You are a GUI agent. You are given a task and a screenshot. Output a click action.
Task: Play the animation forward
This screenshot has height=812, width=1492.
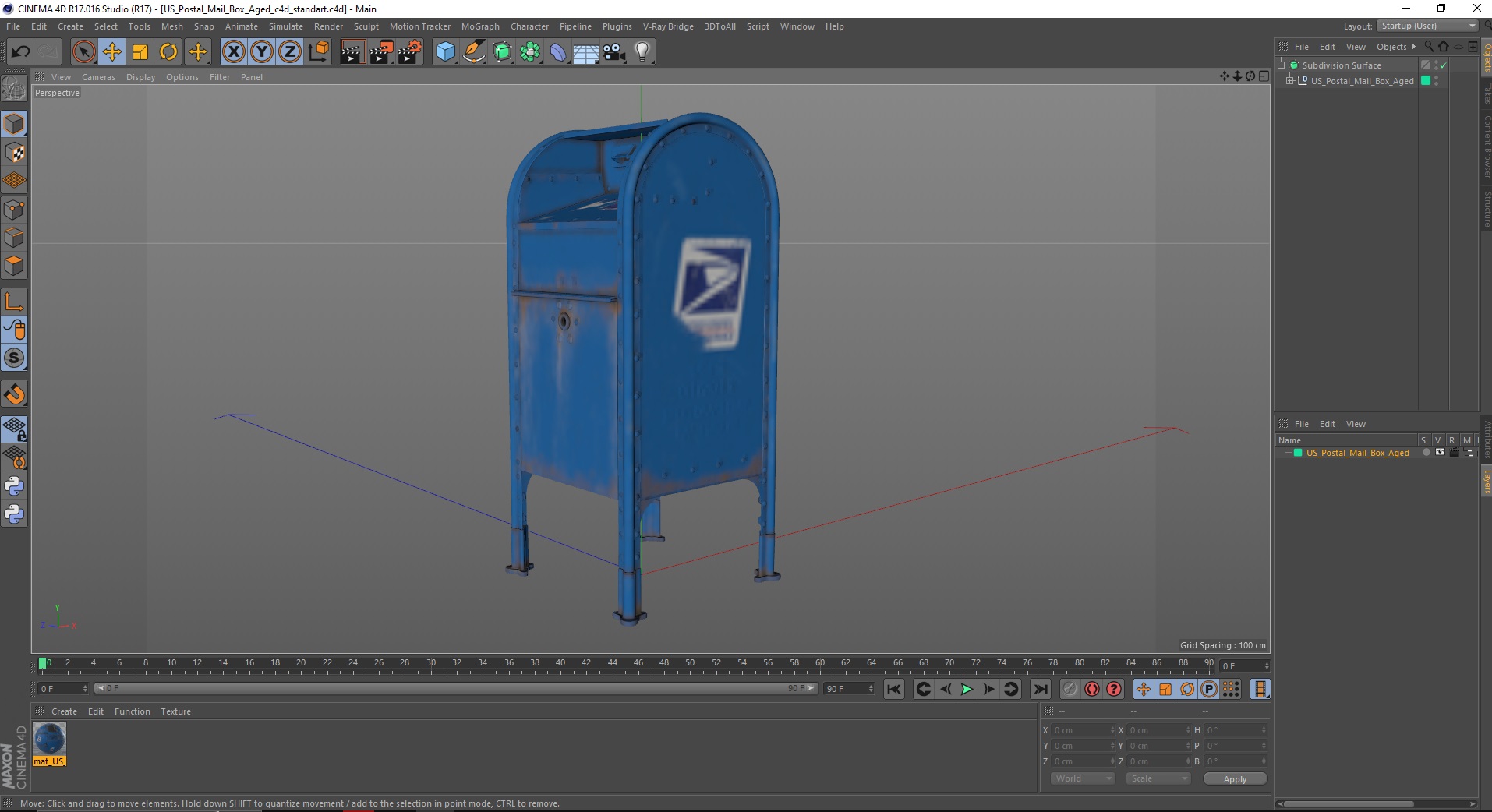coord(967,689)
